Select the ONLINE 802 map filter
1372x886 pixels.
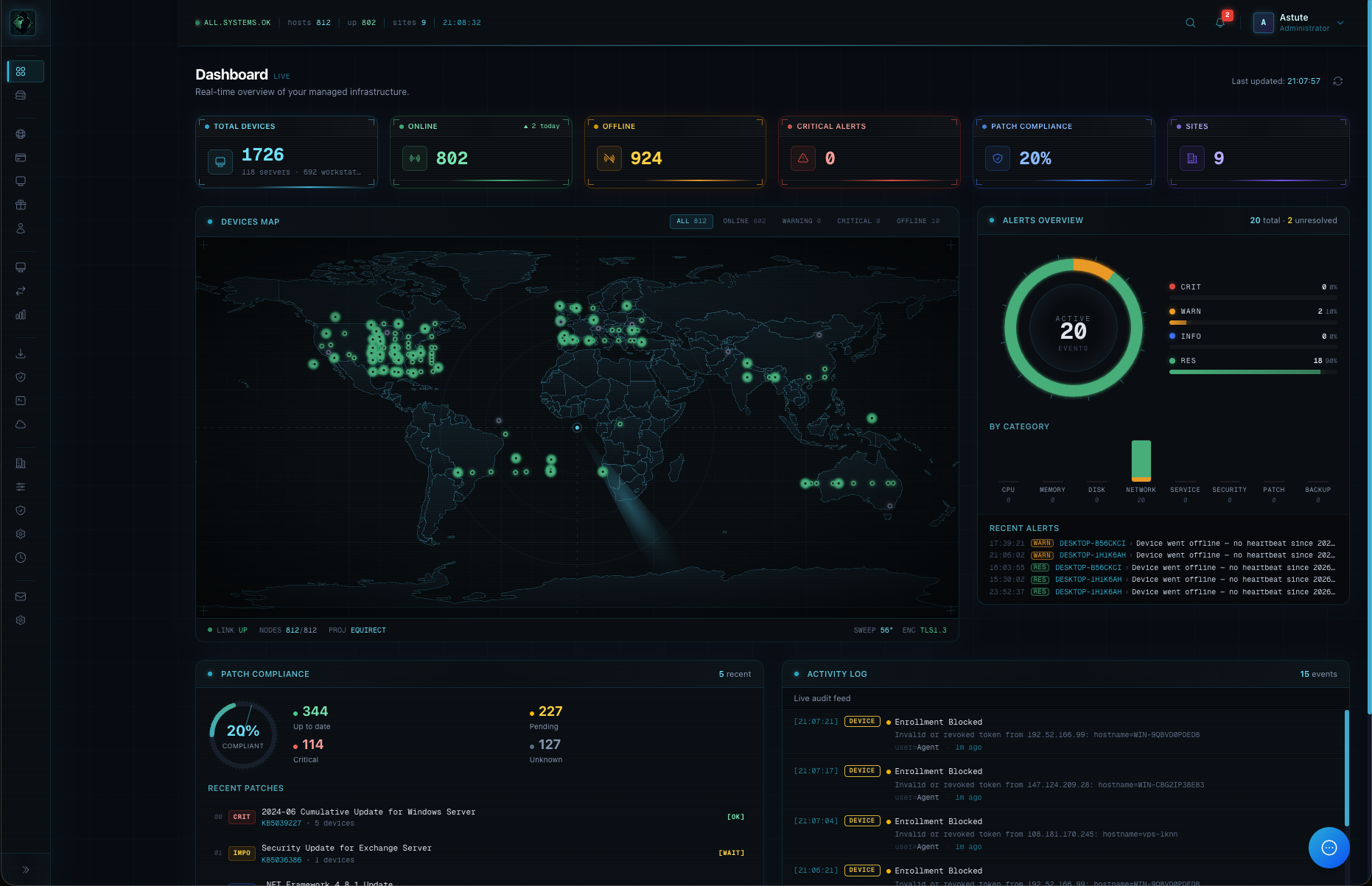tap(744, 222)
